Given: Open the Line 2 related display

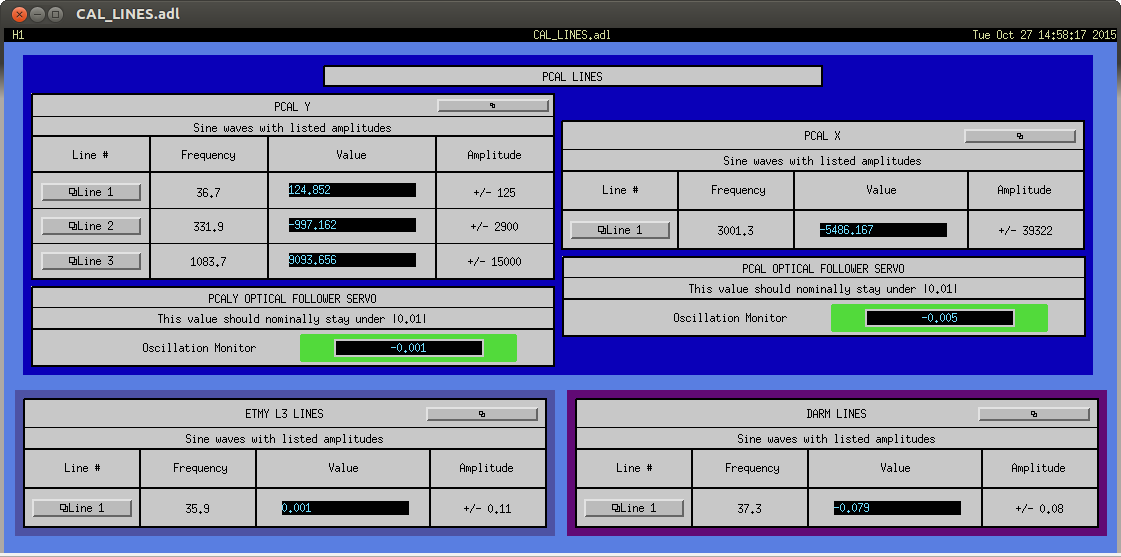Looking at the screenshot, I should coord(91,226).
